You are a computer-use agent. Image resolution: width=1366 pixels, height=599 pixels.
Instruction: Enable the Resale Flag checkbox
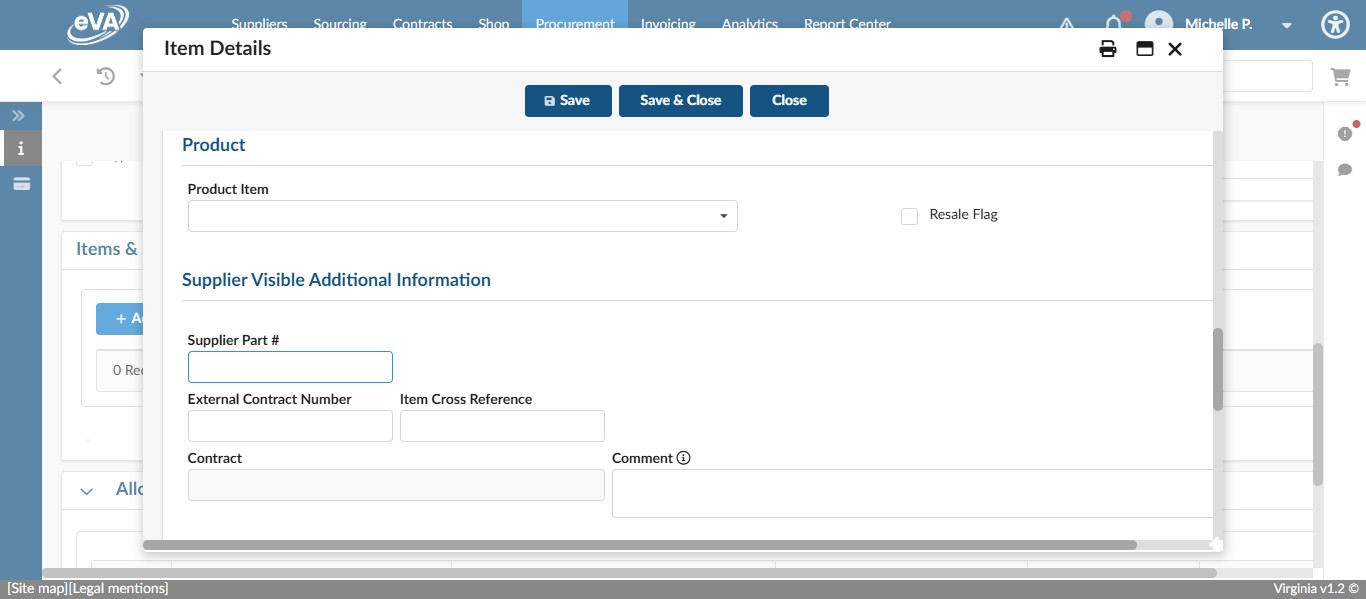[x=910, y=216]
